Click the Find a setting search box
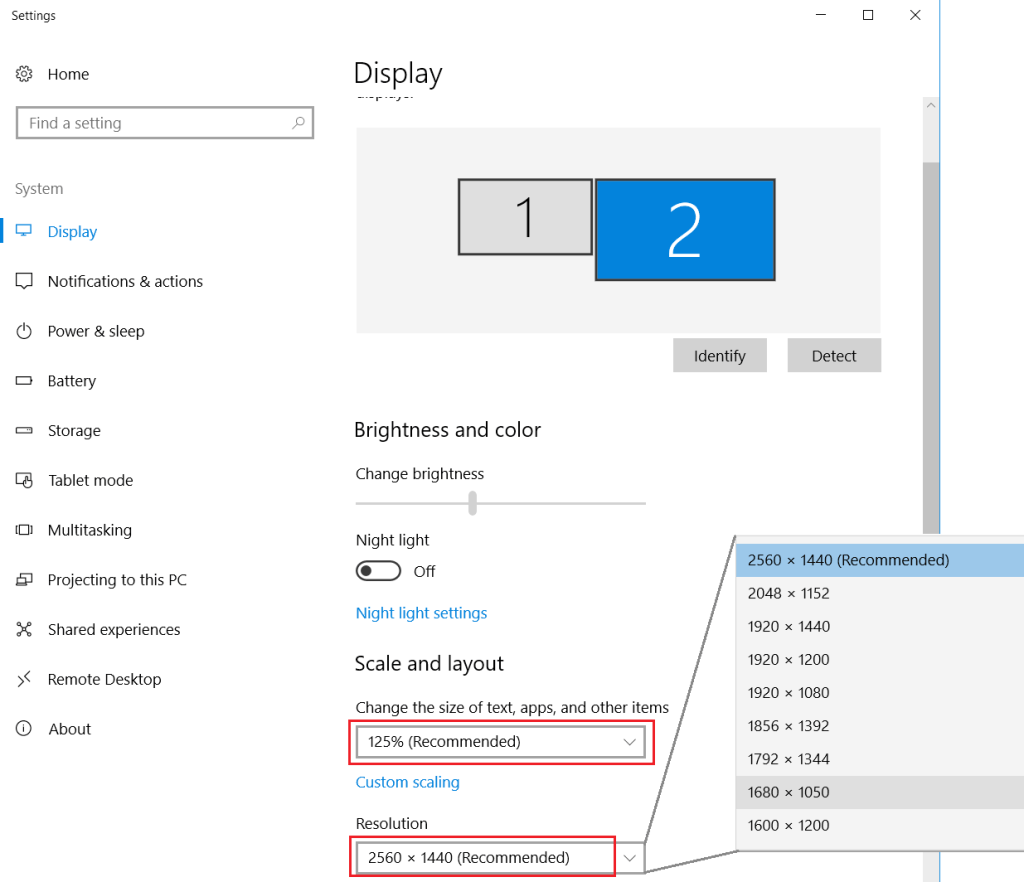1024x882 pixels. tap(165, 123)
